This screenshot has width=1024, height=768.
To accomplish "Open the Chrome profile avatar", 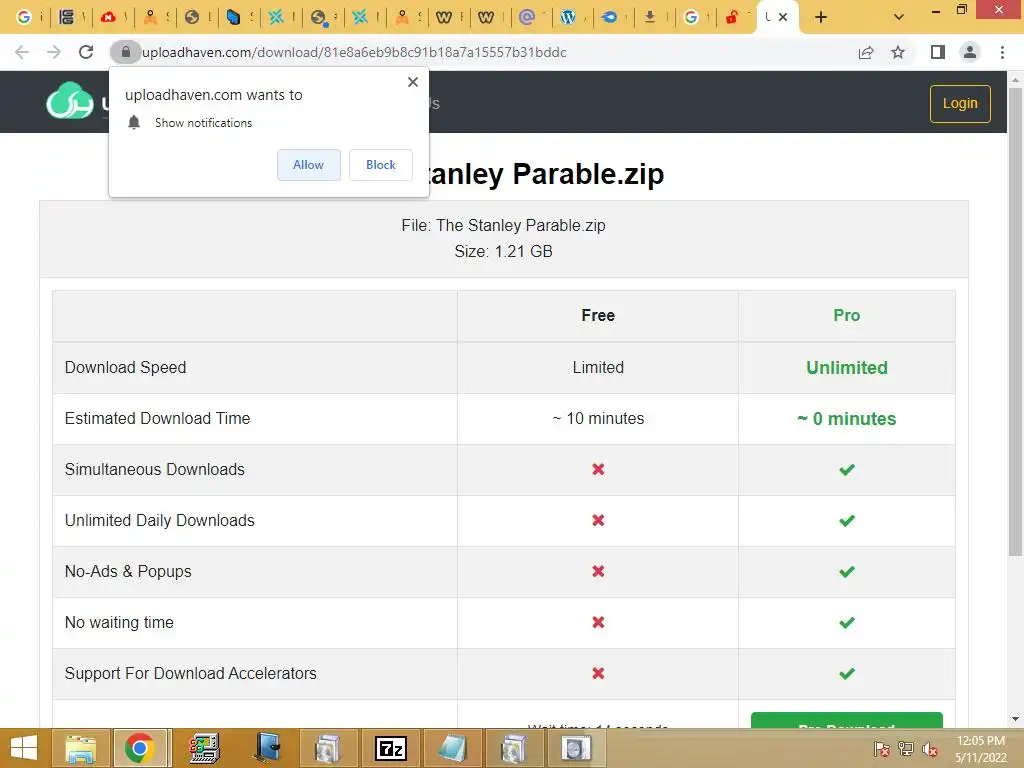I will click(970, 52).
